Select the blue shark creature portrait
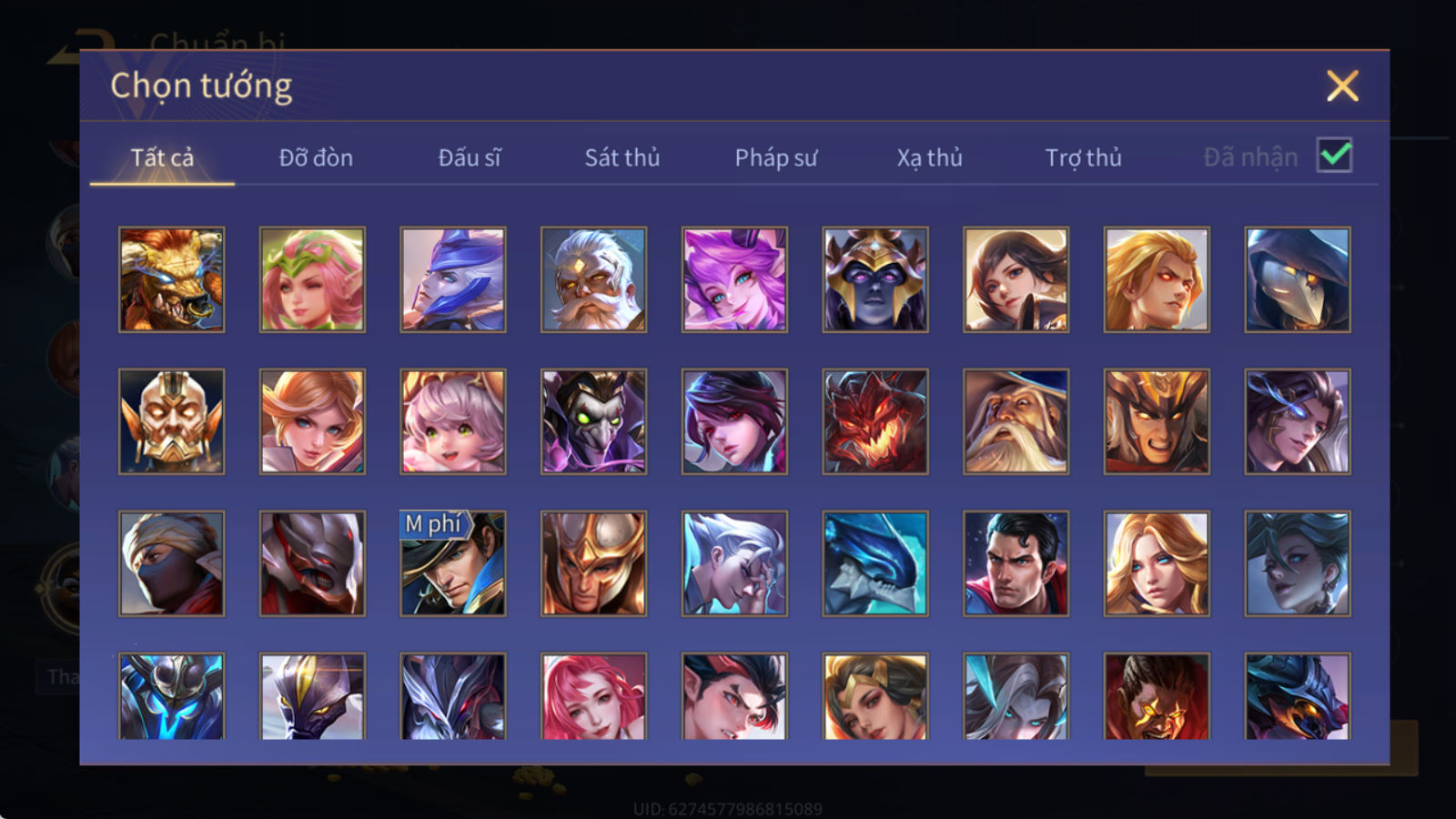Viewport: 1456px width, 819px height. coord(875,563)
